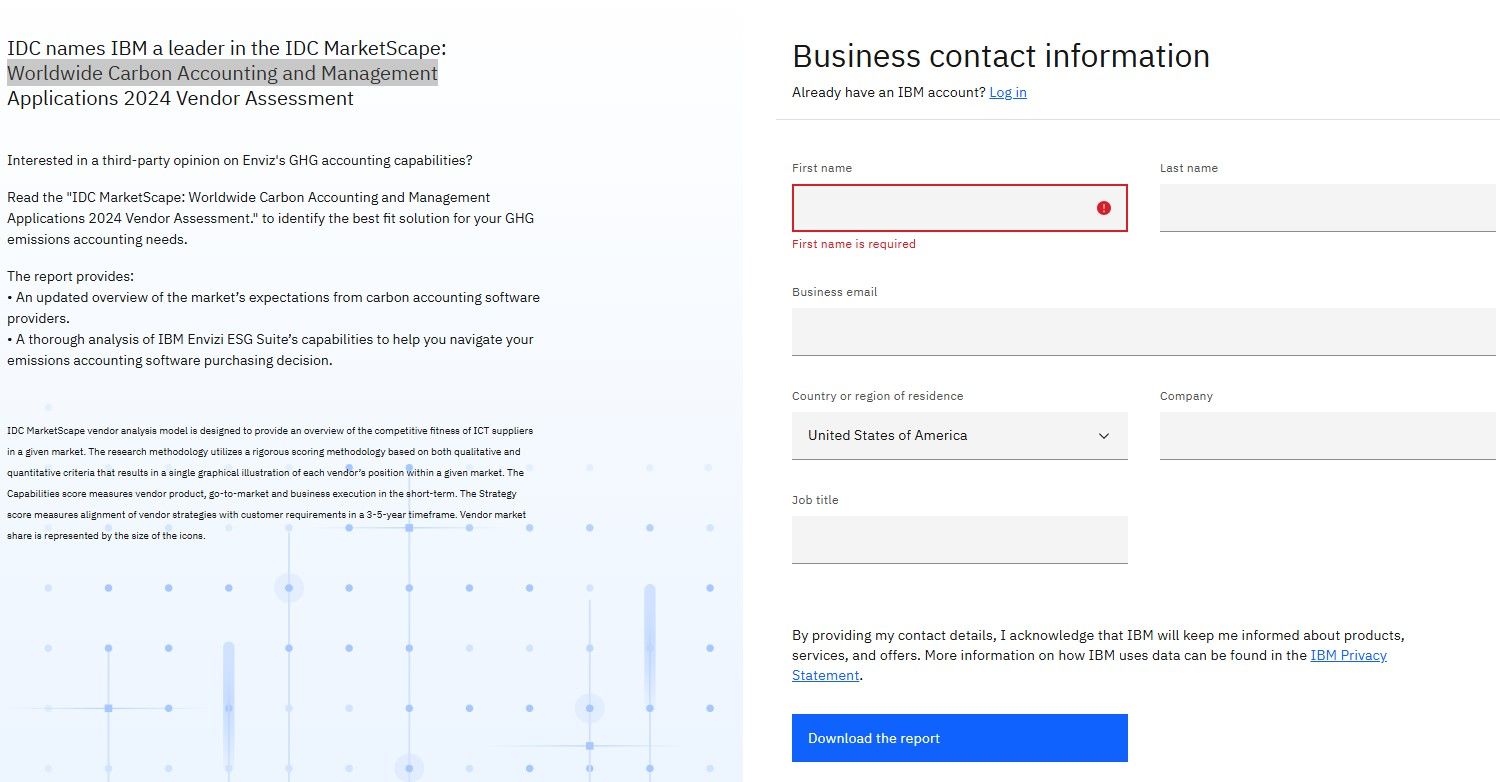Click the "First name is required" error message

[853, 243]
